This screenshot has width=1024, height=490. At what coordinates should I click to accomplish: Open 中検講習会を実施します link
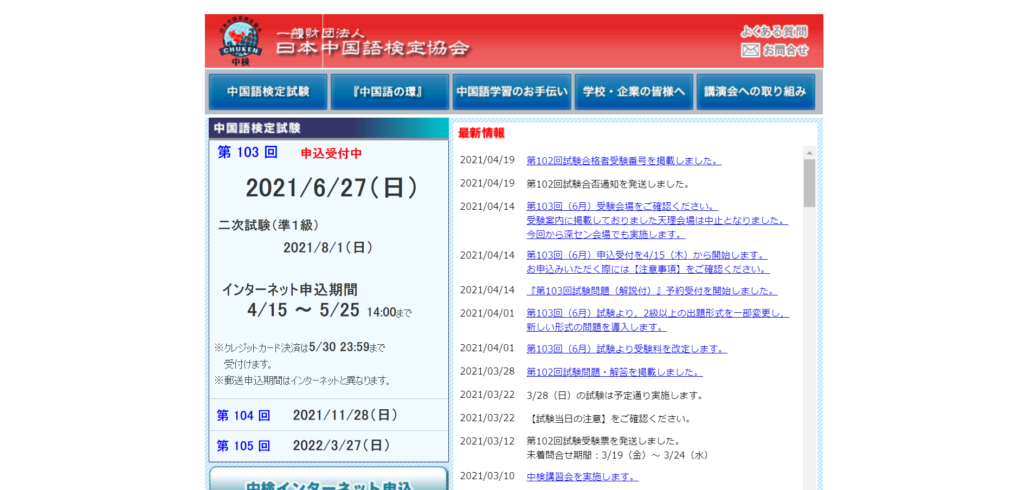pos(581,476)
